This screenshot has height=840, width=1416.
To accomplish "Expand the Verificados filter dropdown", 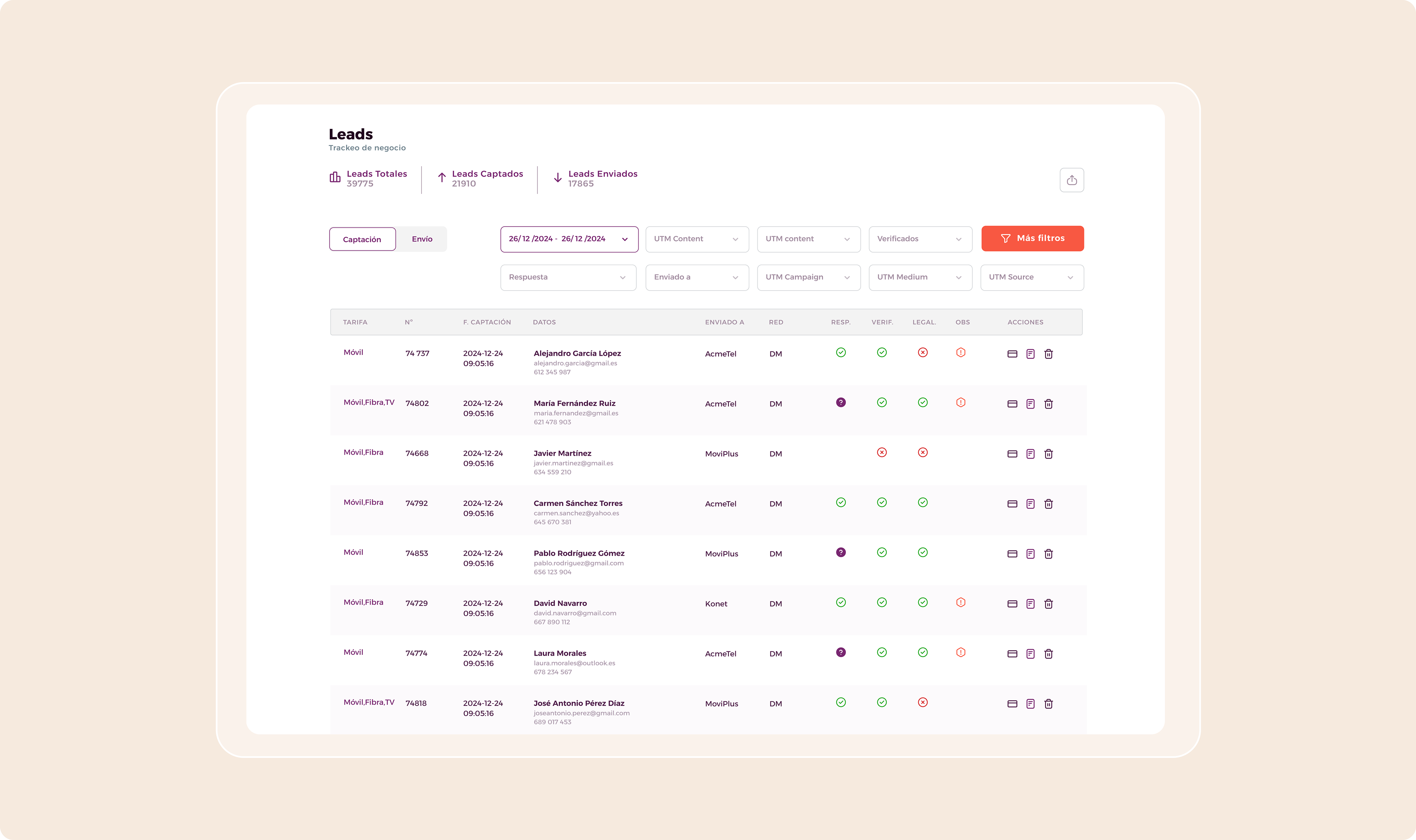I will [920, 239].
